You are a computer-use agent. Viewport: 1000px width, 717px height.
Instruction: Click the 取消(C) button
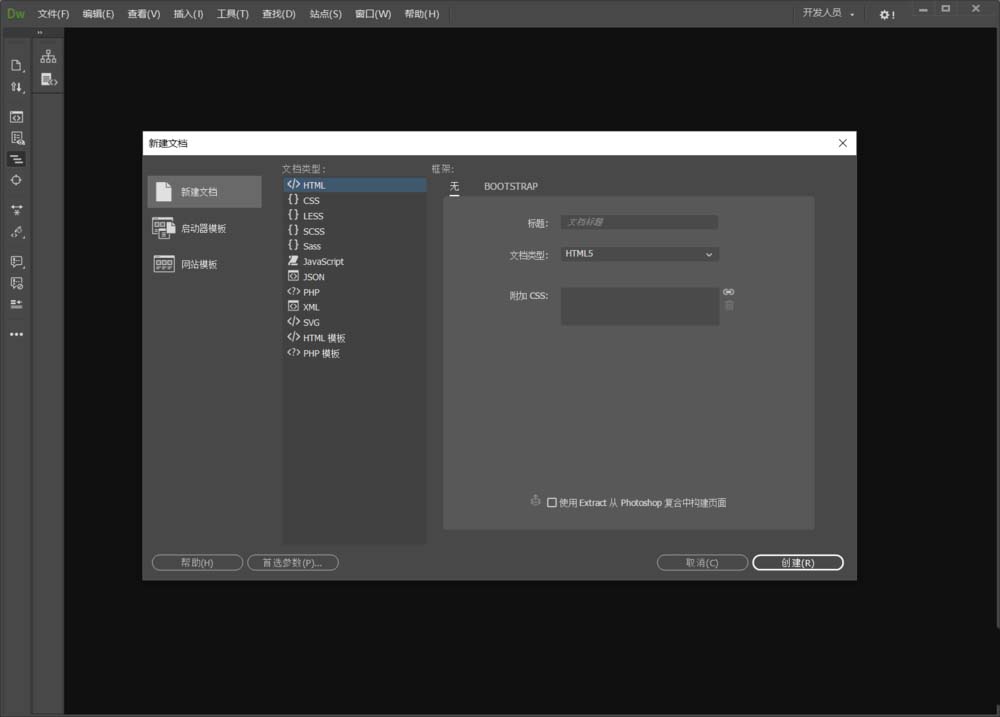pos(702,563)
